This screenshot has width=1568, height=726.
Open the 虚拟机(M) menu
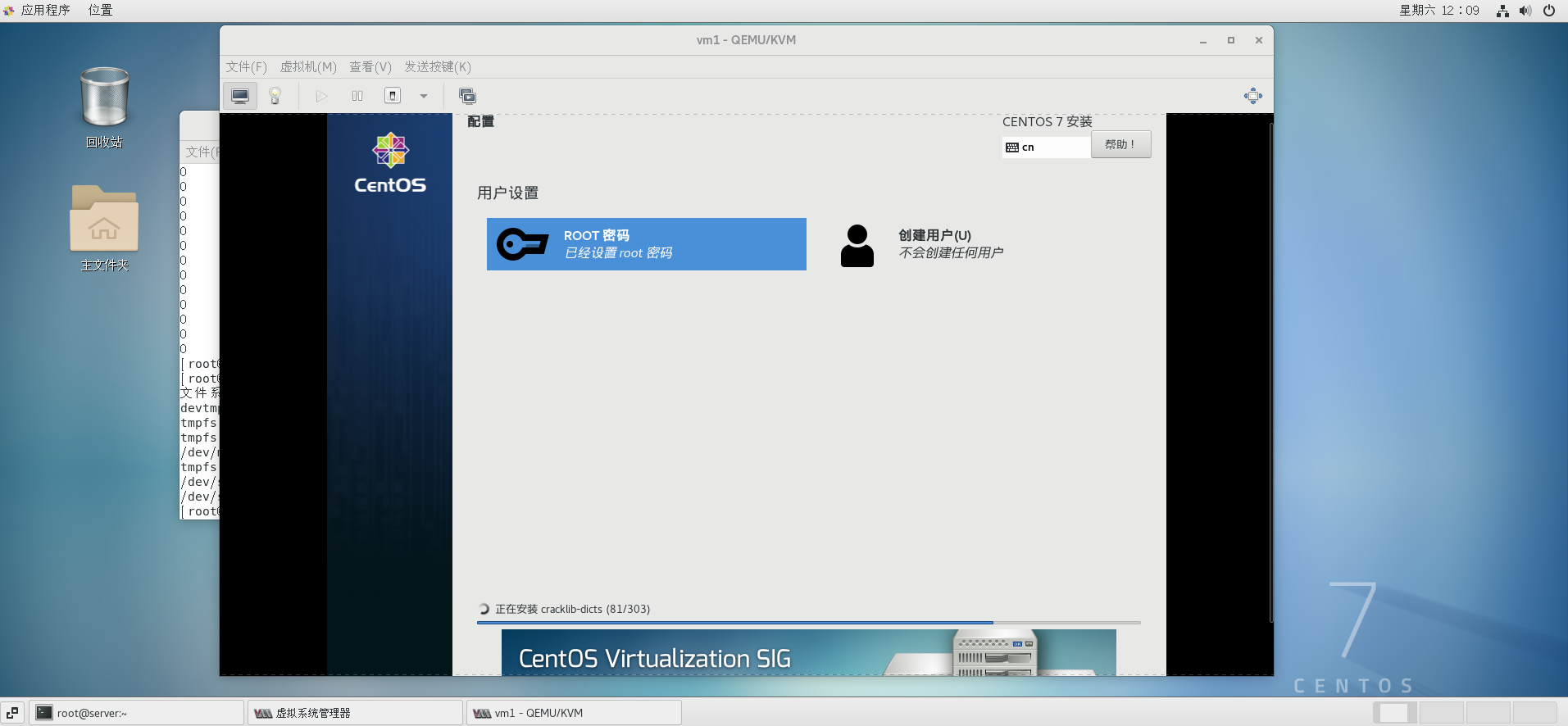[x=308, y=67]
